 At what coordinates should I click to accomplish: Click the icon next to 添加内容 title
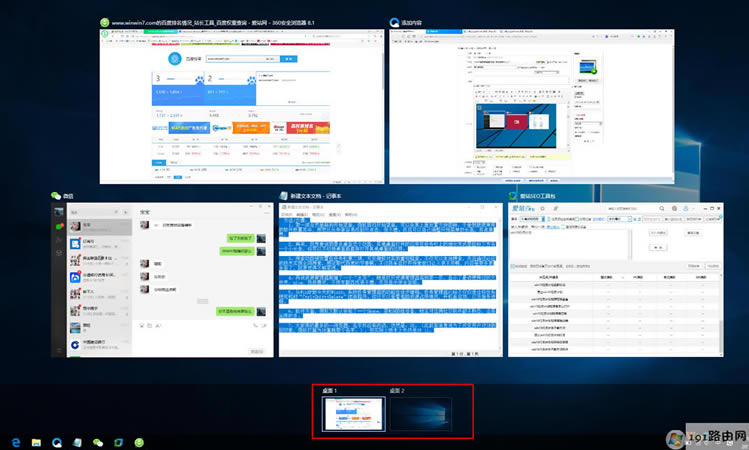pyautogui.click(x=394, y=22)
